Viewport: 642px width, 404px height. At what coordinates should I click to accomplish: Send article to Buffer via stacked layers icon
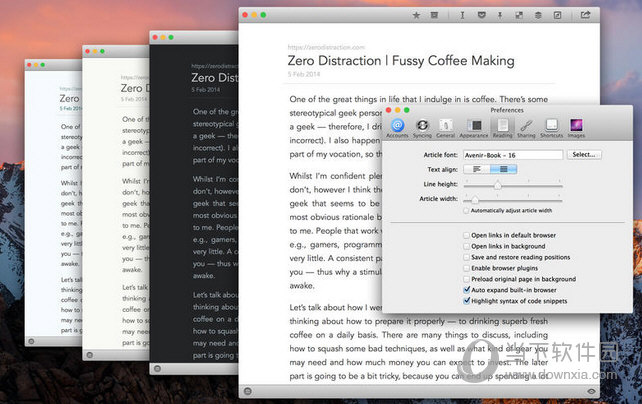538,15
